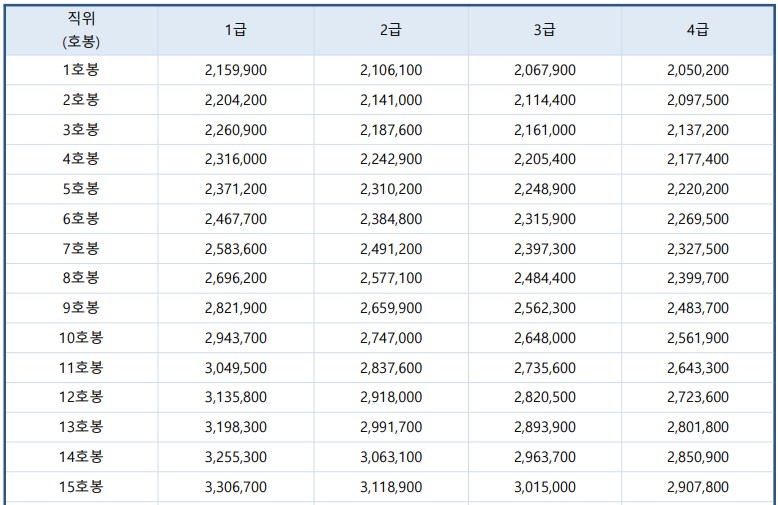778x505 pixels.
Task: Select the value 2,159,900
Action: 236,70
